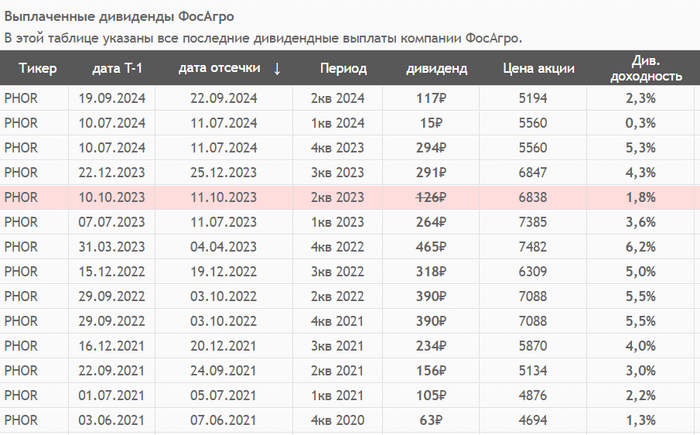This screenshot has height=435, width=700.
Task: Click dividend value 156₽
Action: click(431, 371)
